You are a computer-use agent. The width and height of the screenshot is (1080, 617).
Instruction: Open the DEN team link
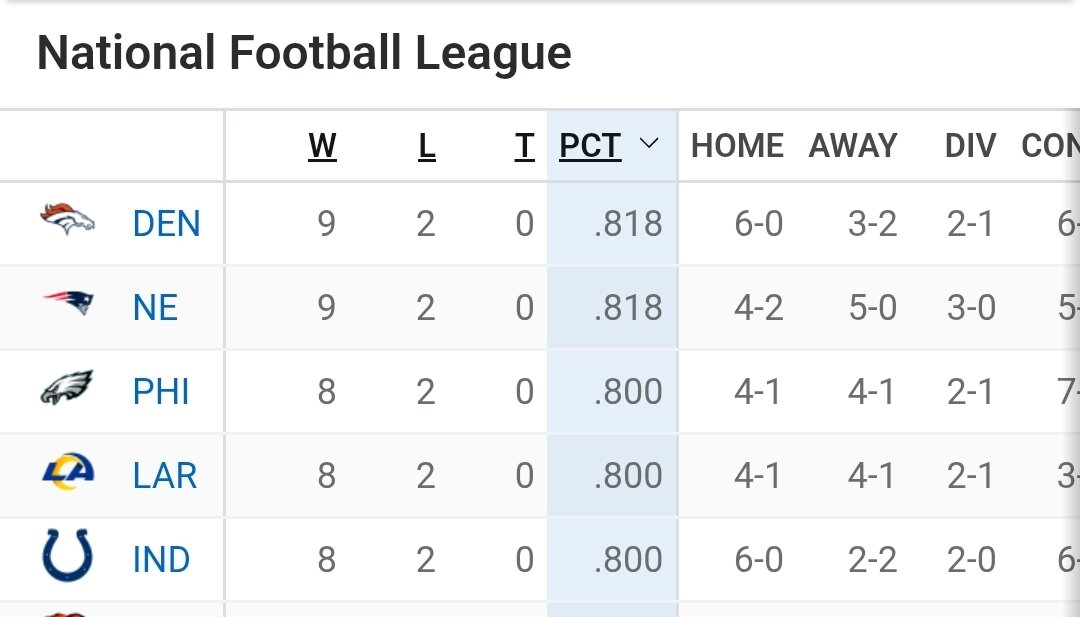coord(166,224)
